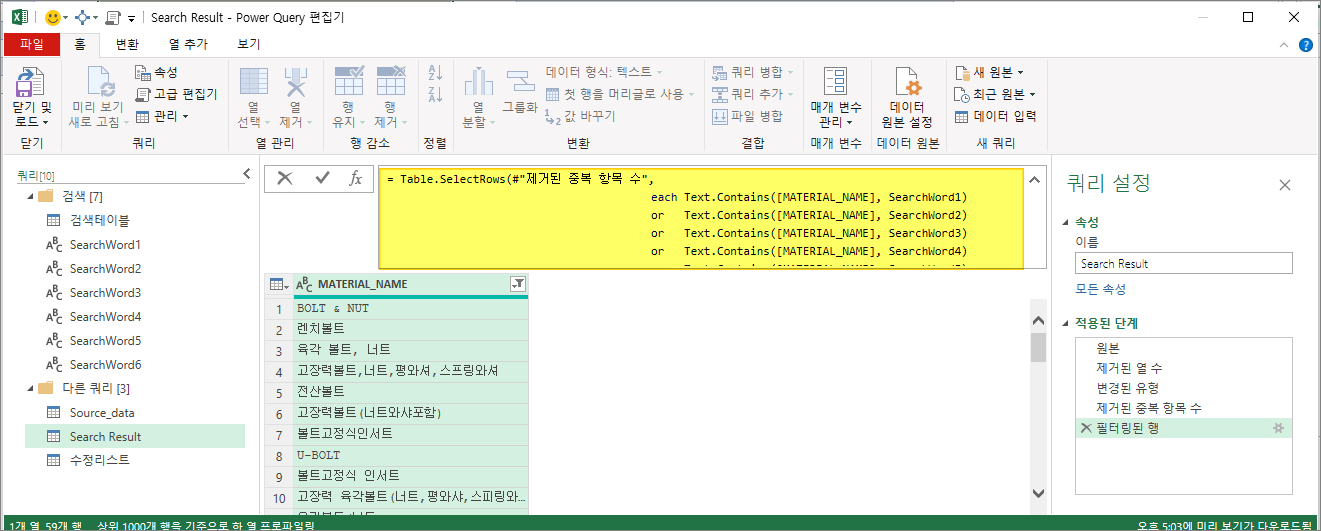Confirm formula with checkmark button
1321x531 pixels.
[x=322, y=178]
